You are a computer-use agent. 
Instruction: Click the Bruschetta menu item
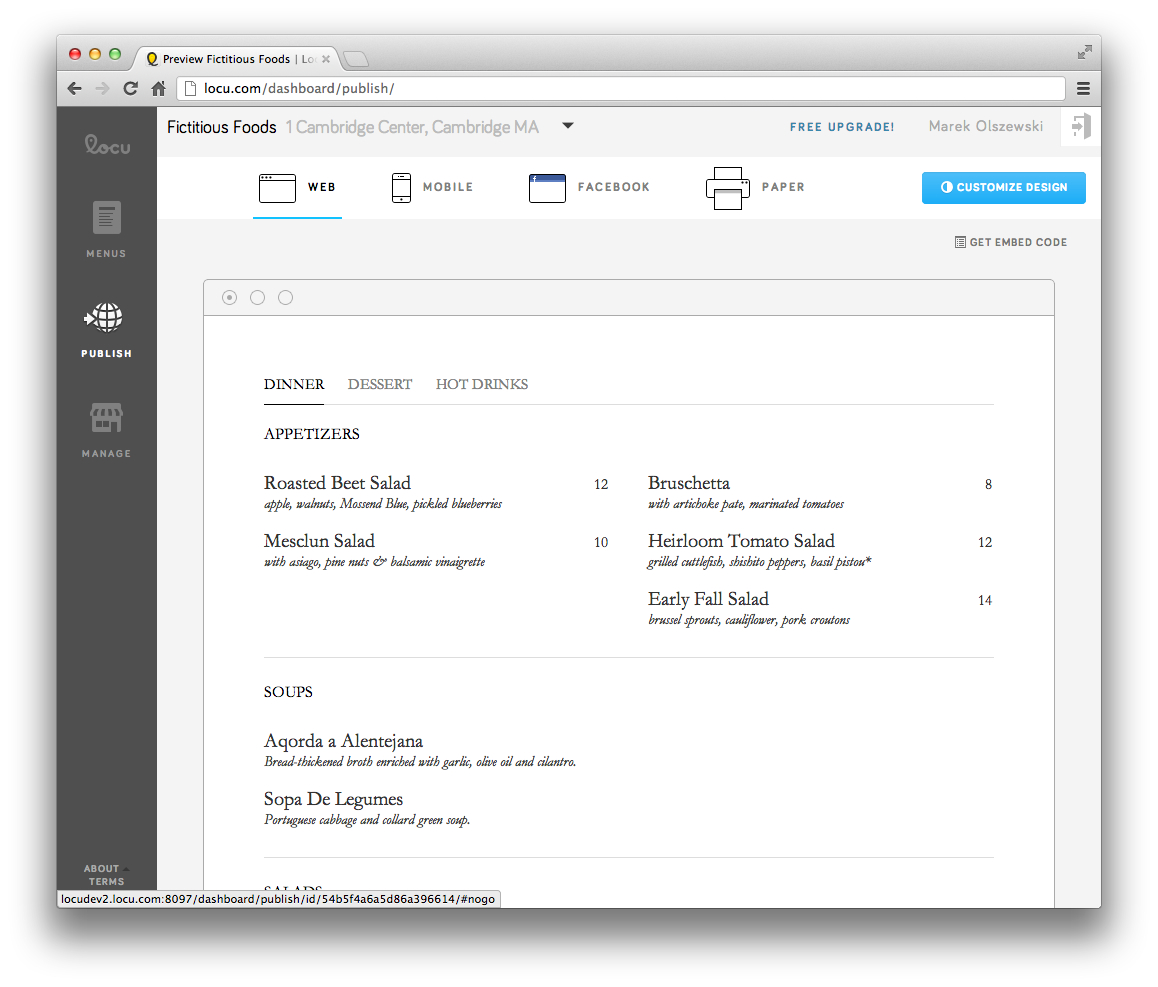pyautogui.click(x=689, y=483)
